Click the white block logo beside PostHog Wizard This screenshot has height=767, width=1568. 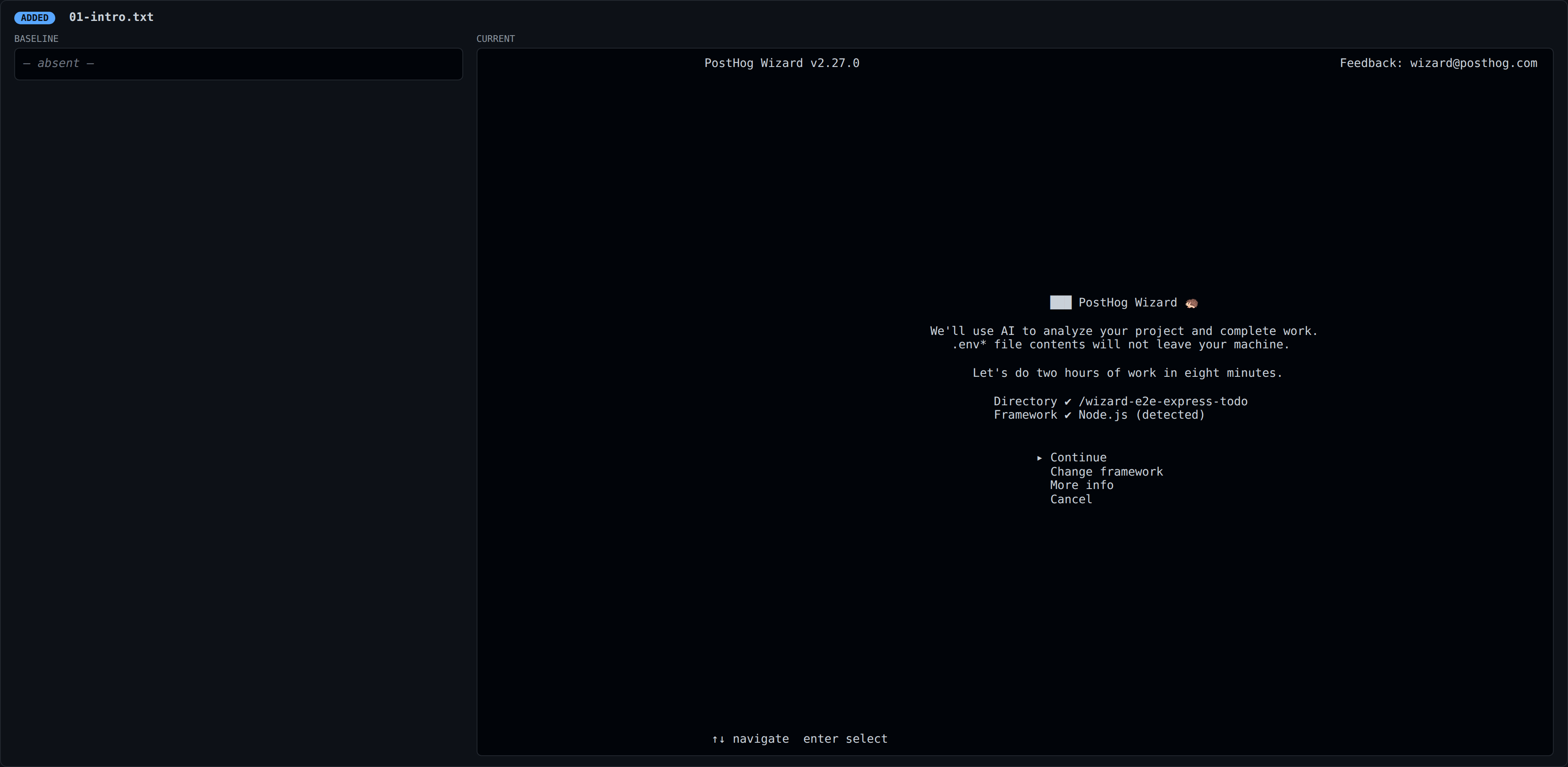pos(1060,303)
